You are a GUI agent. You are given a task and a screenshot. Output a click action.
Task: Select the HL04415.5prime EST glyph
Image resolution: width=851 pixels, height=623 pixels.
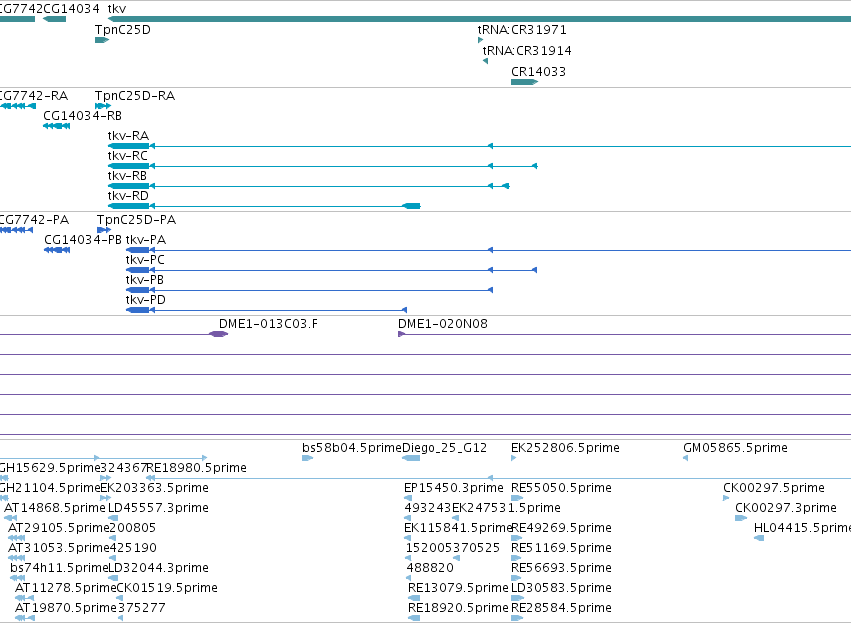pyautogui.click(x=759, y=538)
